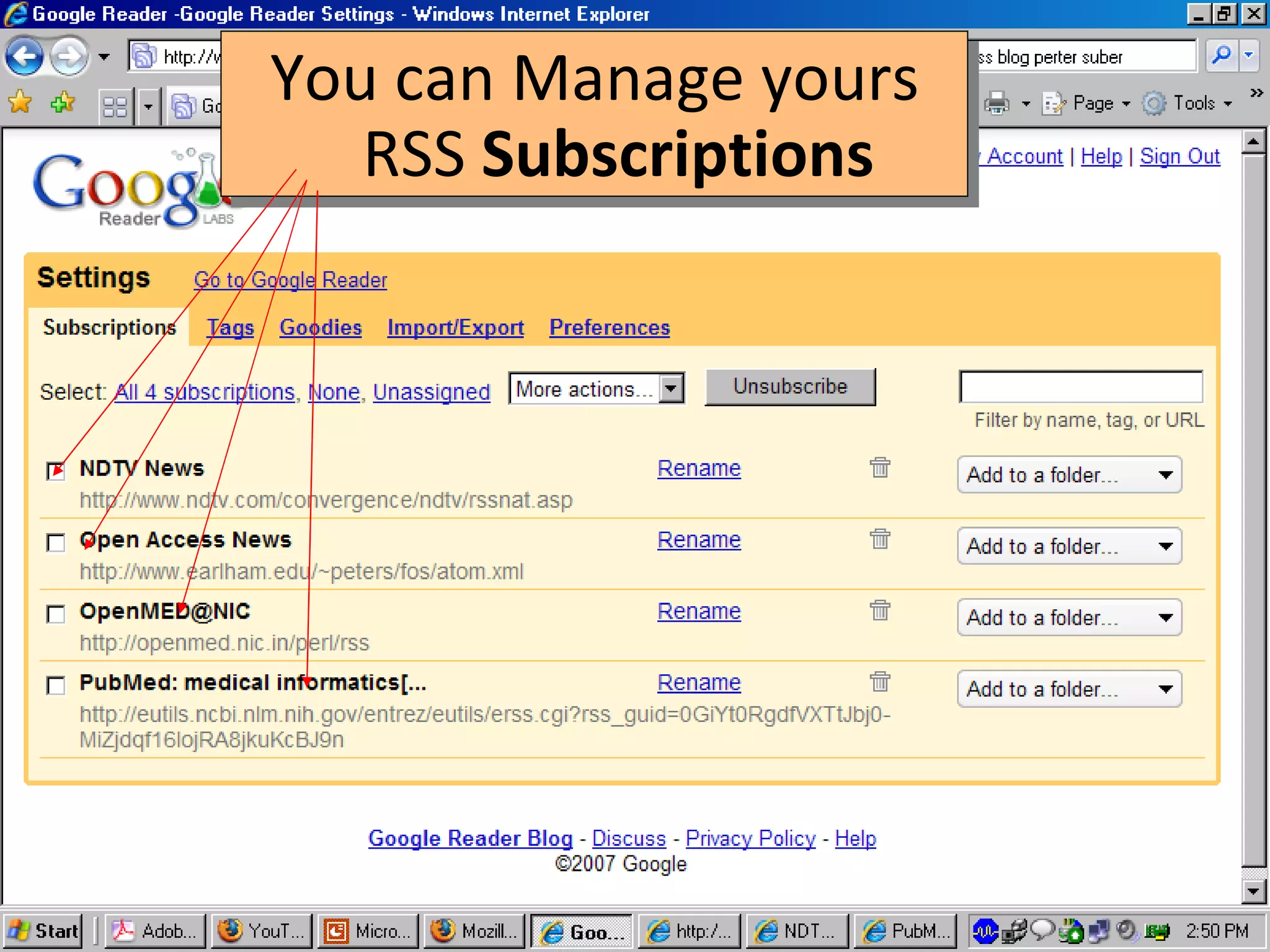Open the Google Reader Blog link

click(470, 839)
